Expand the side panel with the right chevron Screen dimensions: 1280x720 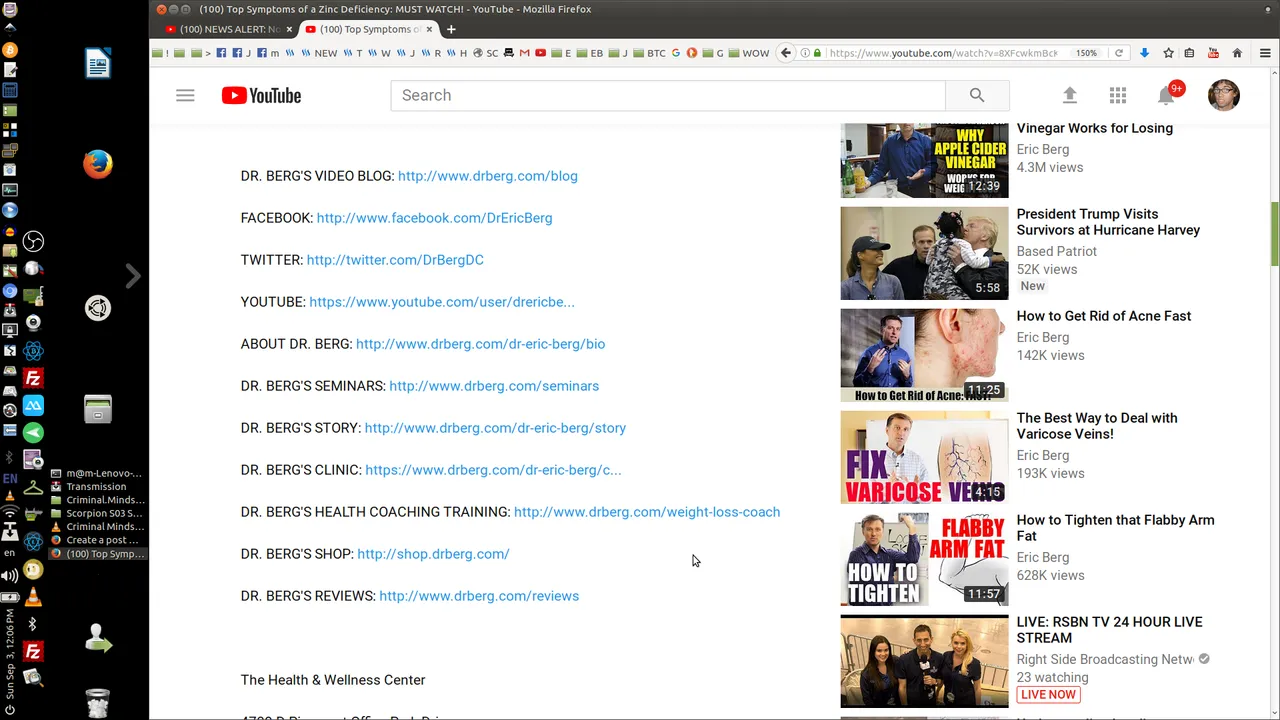pos(133,276)
